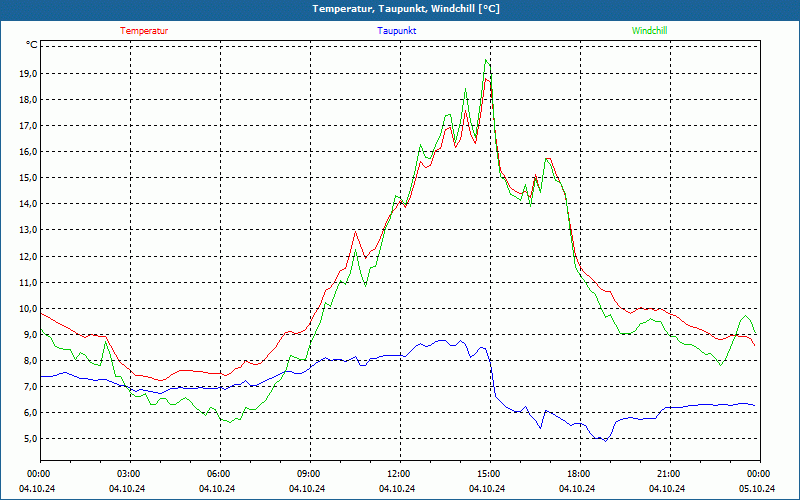
Task: Click the '8,0' y-axis label
Action: [x=31, y=360]
